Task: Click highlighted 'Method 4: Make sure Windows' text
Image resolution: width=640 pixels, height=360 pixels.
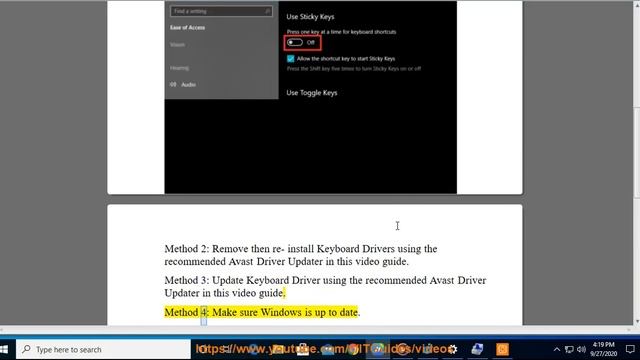Action: 261,312
